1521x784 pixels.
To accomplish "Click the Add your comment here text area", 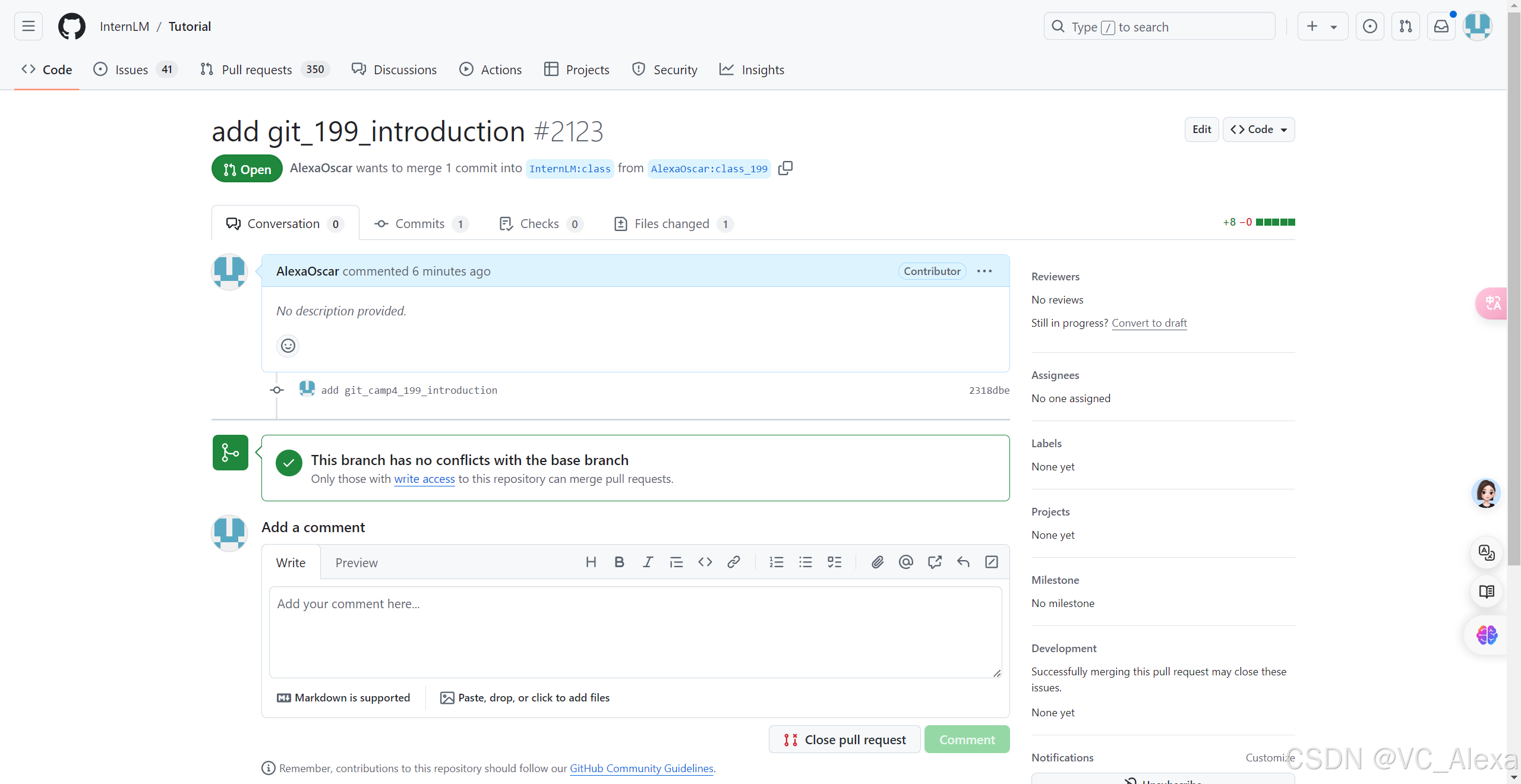I will (x=635, y=632).
